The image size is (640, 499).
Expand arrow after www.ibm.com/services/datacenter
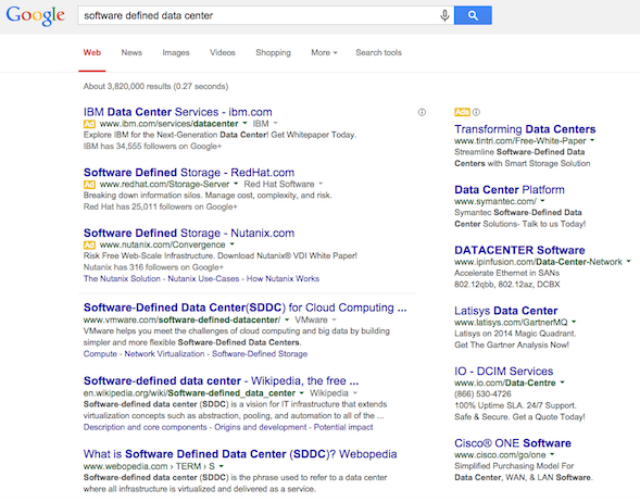click(x=245, y=123)
